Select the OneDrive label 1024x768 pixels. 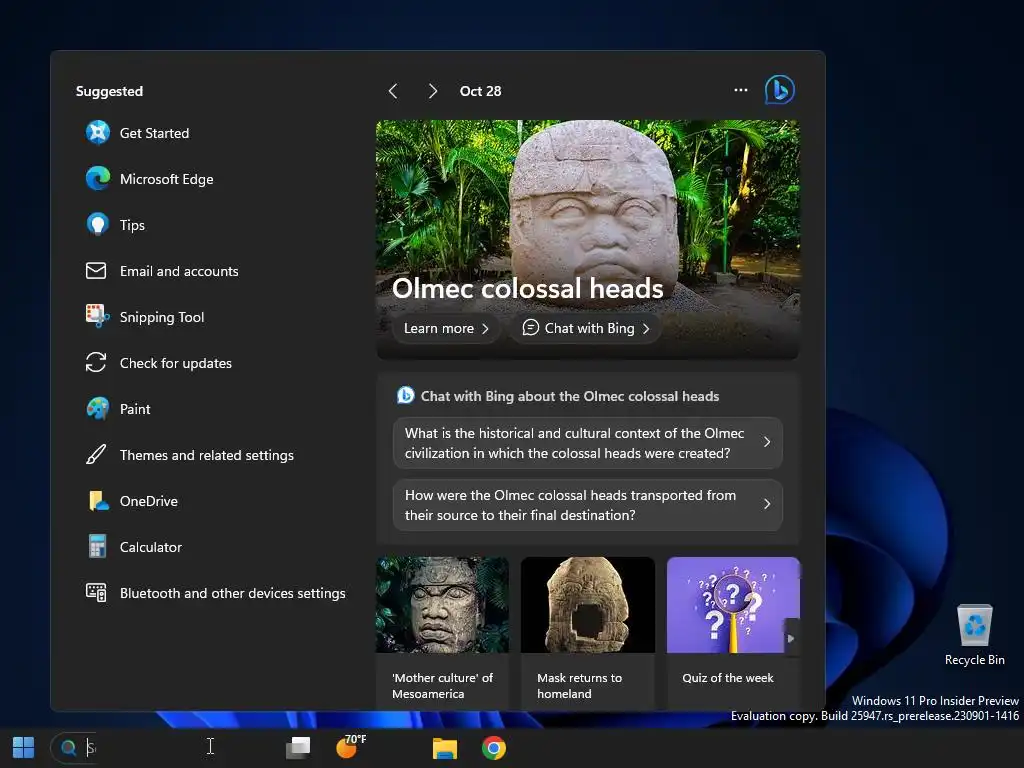[148, 502]
